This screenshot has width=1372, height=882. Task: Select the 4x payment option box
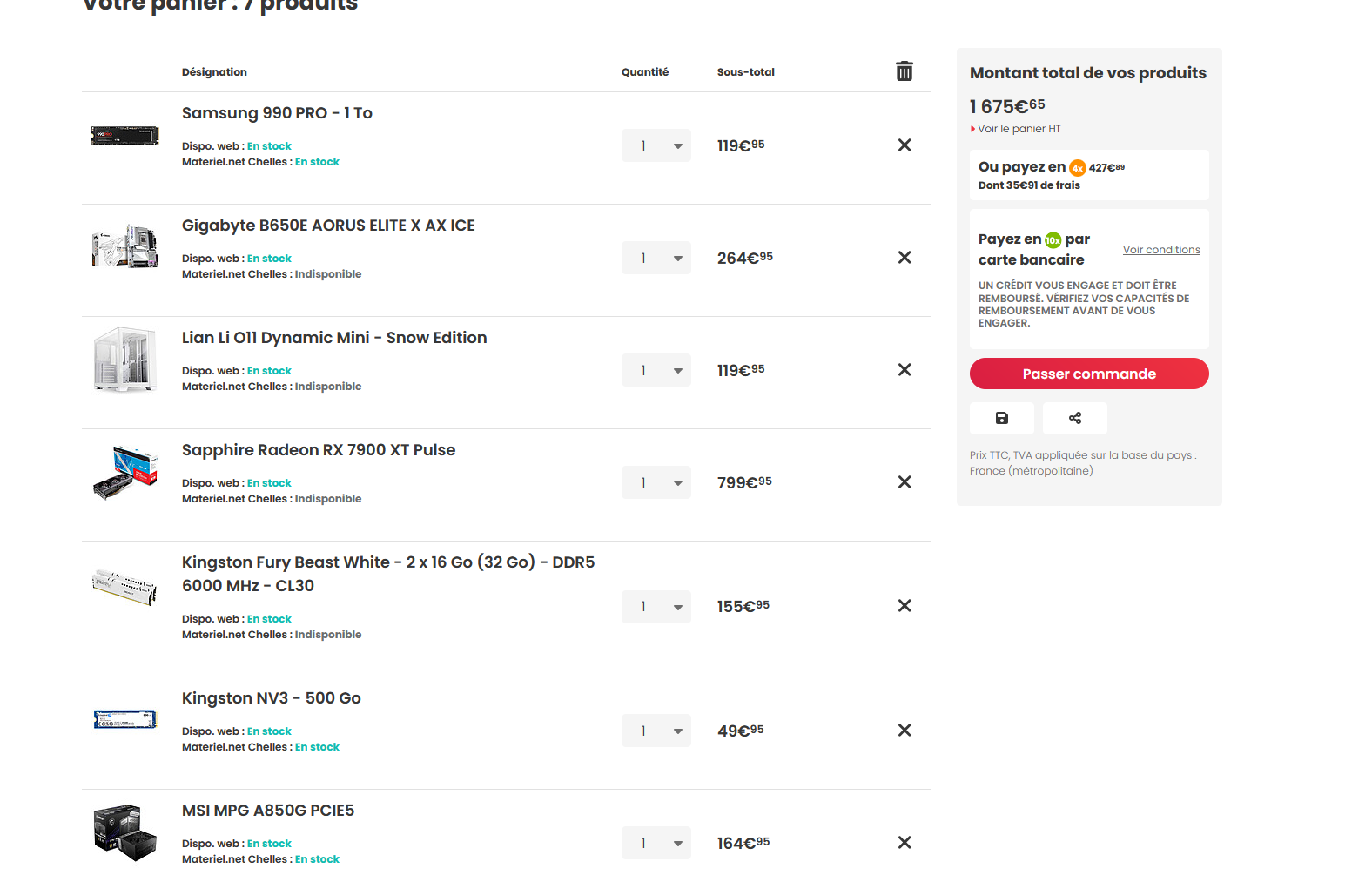coord(1089,175)
